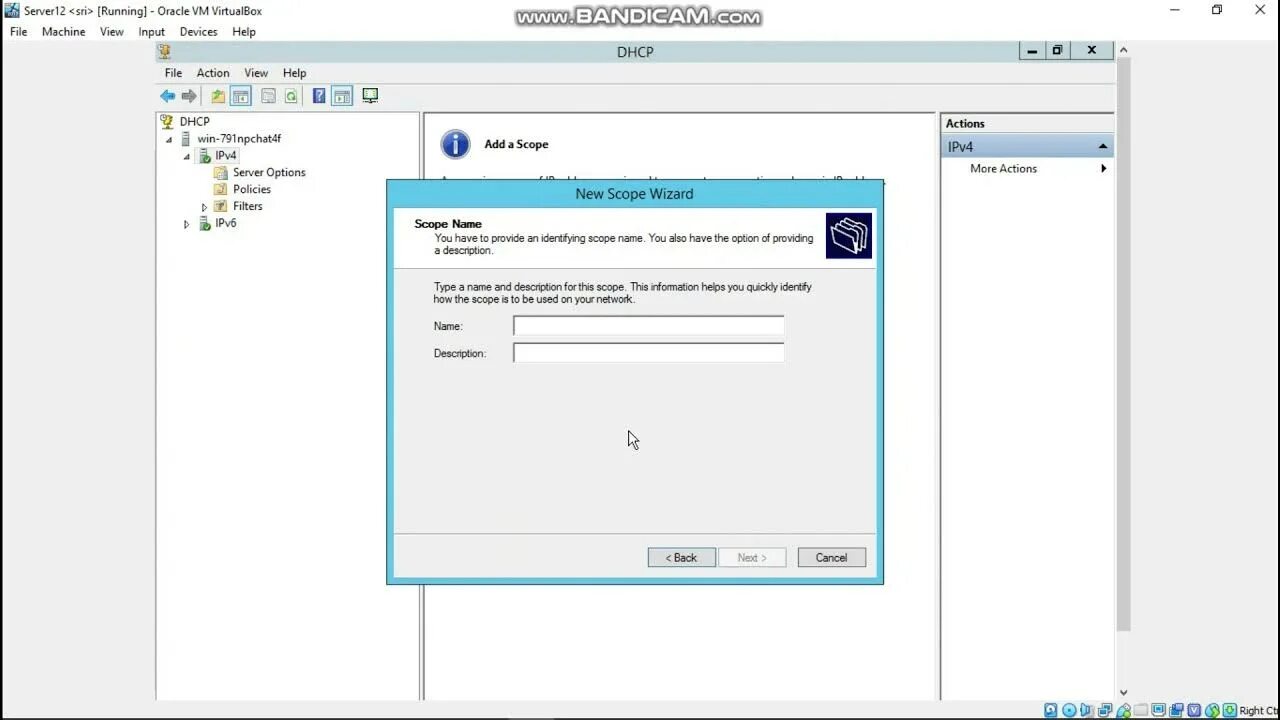This screenshot has height=720, width=1280.
Task: Click the IPv6 node icon
Action: [x=204, y=223]
